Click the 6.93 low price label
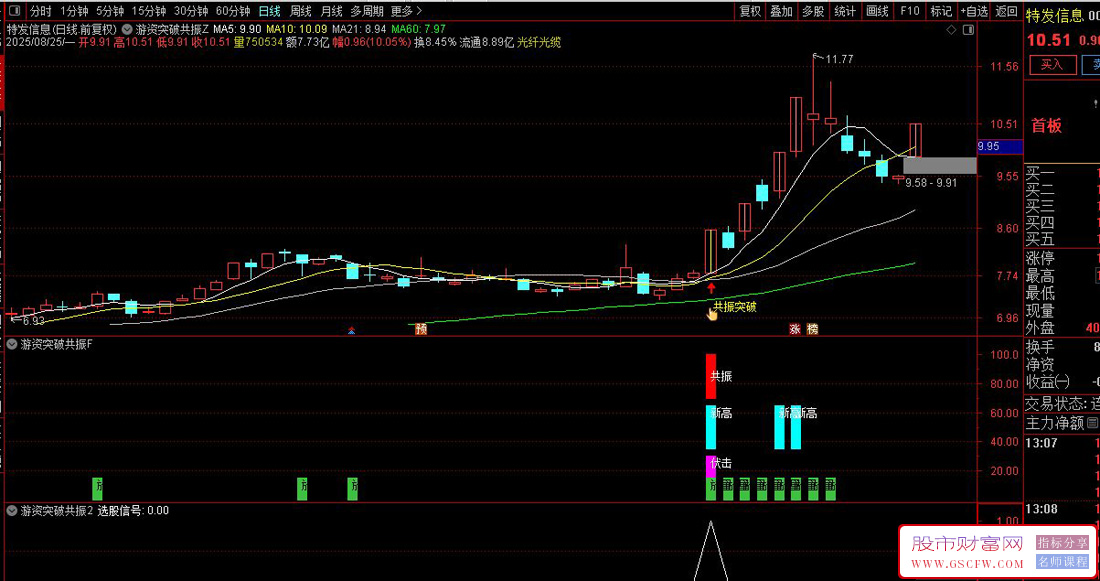1100x581 pixels. (32, 321)
